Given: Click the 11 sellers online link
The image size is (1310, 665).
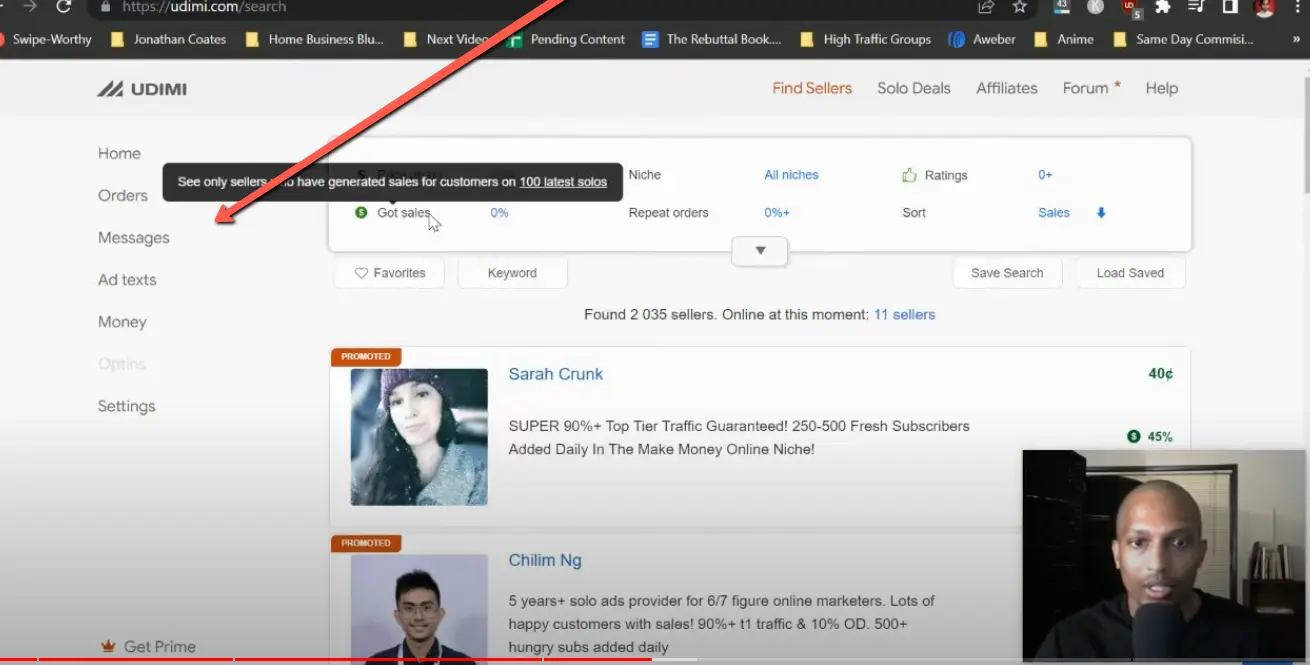Looking at the screenshot, I should [x=904, y=314].
